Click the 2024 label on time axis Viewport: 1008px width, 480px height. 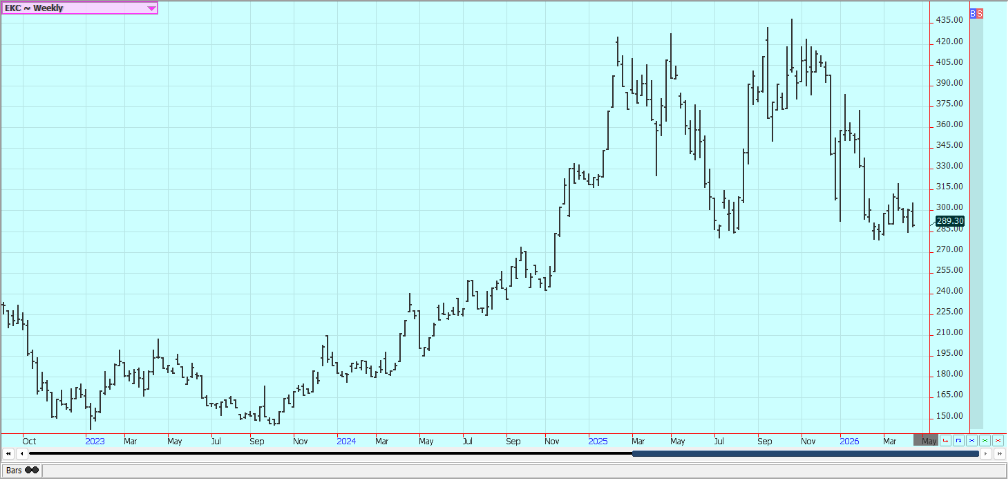[346, 440]
